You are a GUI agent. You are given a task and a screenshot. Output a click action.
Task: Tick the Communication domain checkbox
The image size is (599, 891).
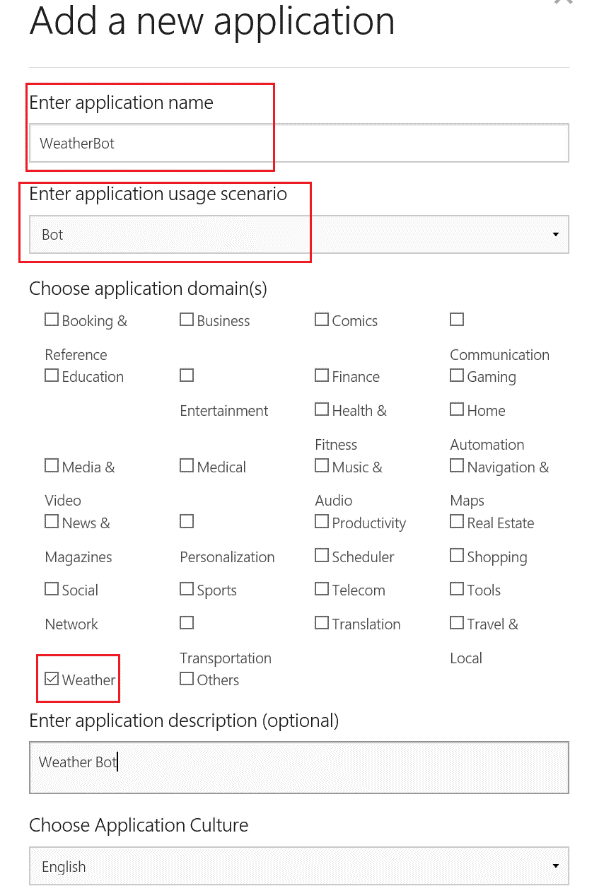pos(457,319)
